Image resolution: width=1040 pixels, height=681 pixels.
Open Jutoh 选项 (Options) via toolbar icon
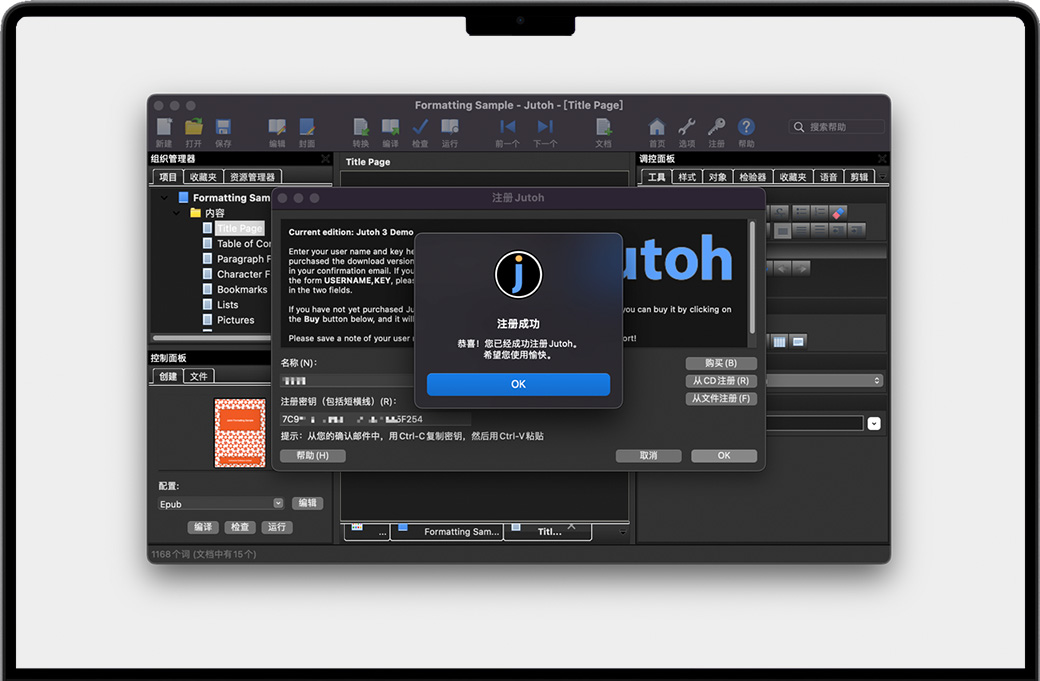pyautogui.click(x=687, y=127)
